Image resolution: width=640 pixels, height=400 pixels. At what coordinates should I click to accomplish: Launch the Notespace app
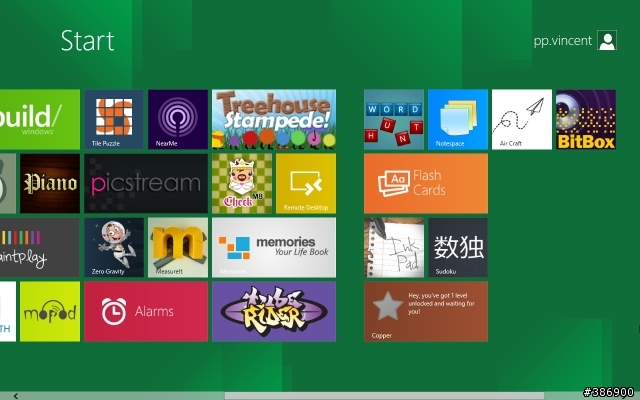458,119
